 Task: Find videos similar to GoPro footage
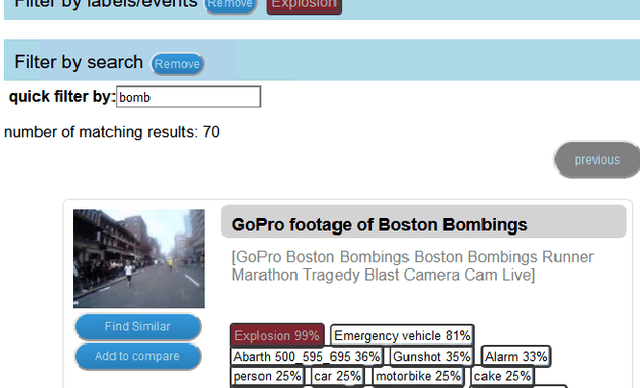pos(138,326)
